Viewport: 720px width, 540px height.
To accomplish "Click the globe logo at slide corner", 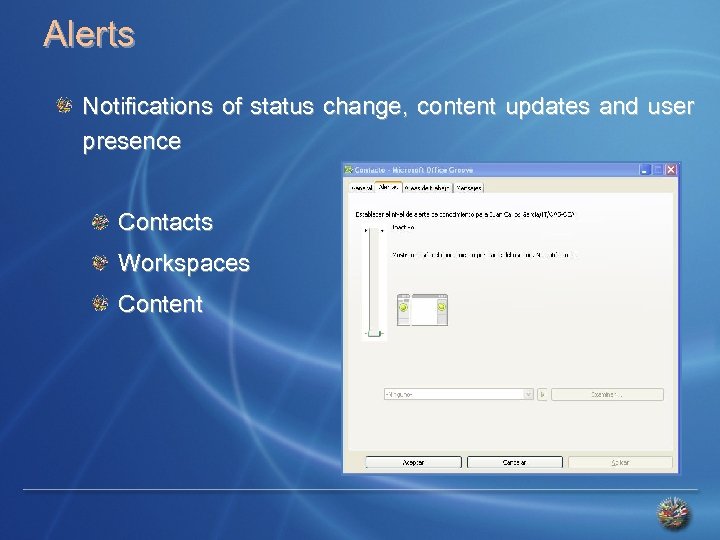I will point(674,514).
